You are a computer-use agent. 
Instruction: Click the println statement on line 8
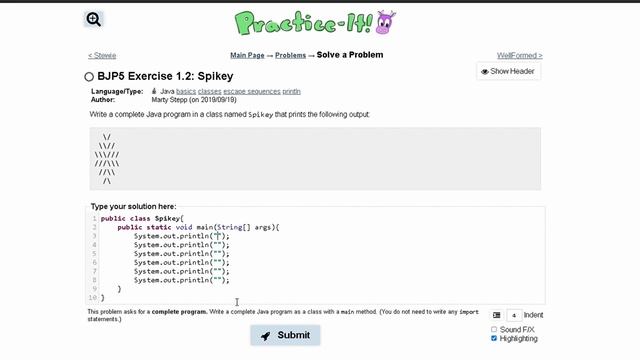coord(182,280)
